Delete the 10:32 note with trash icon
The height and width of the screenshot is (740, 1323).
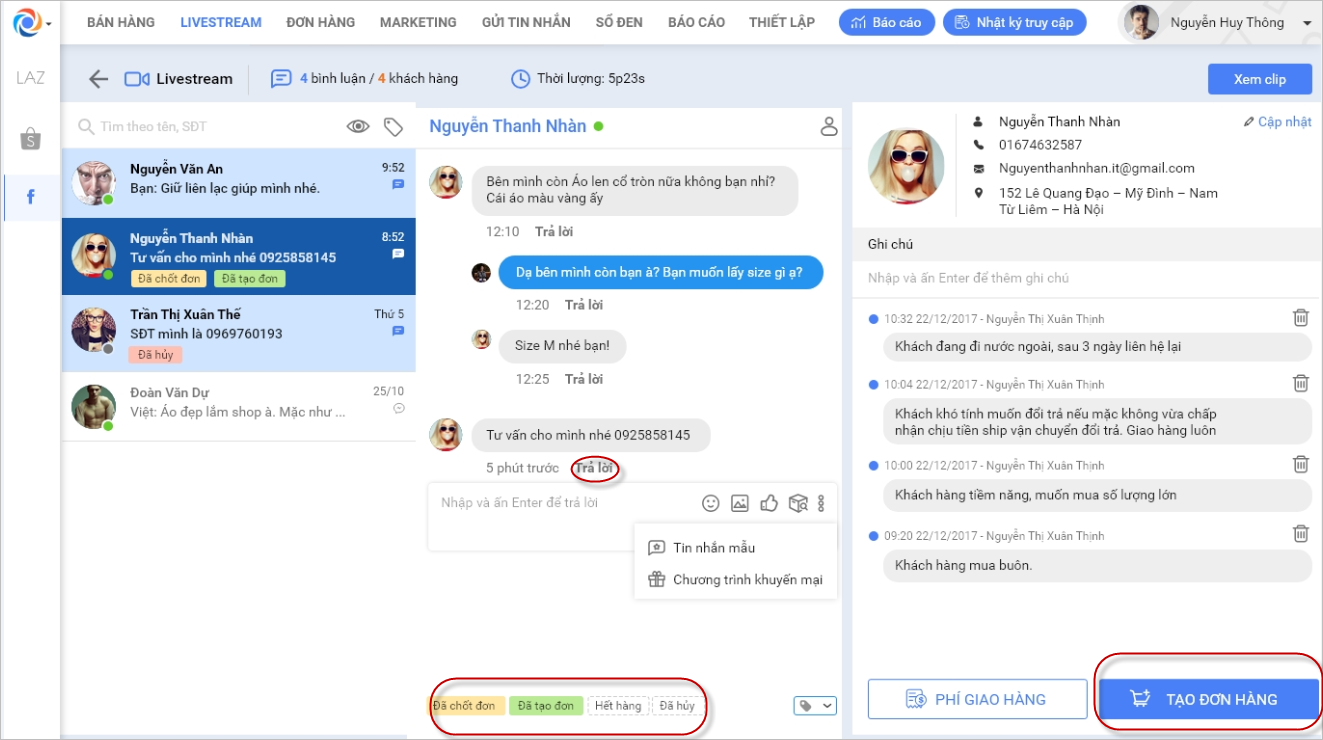1300,318
